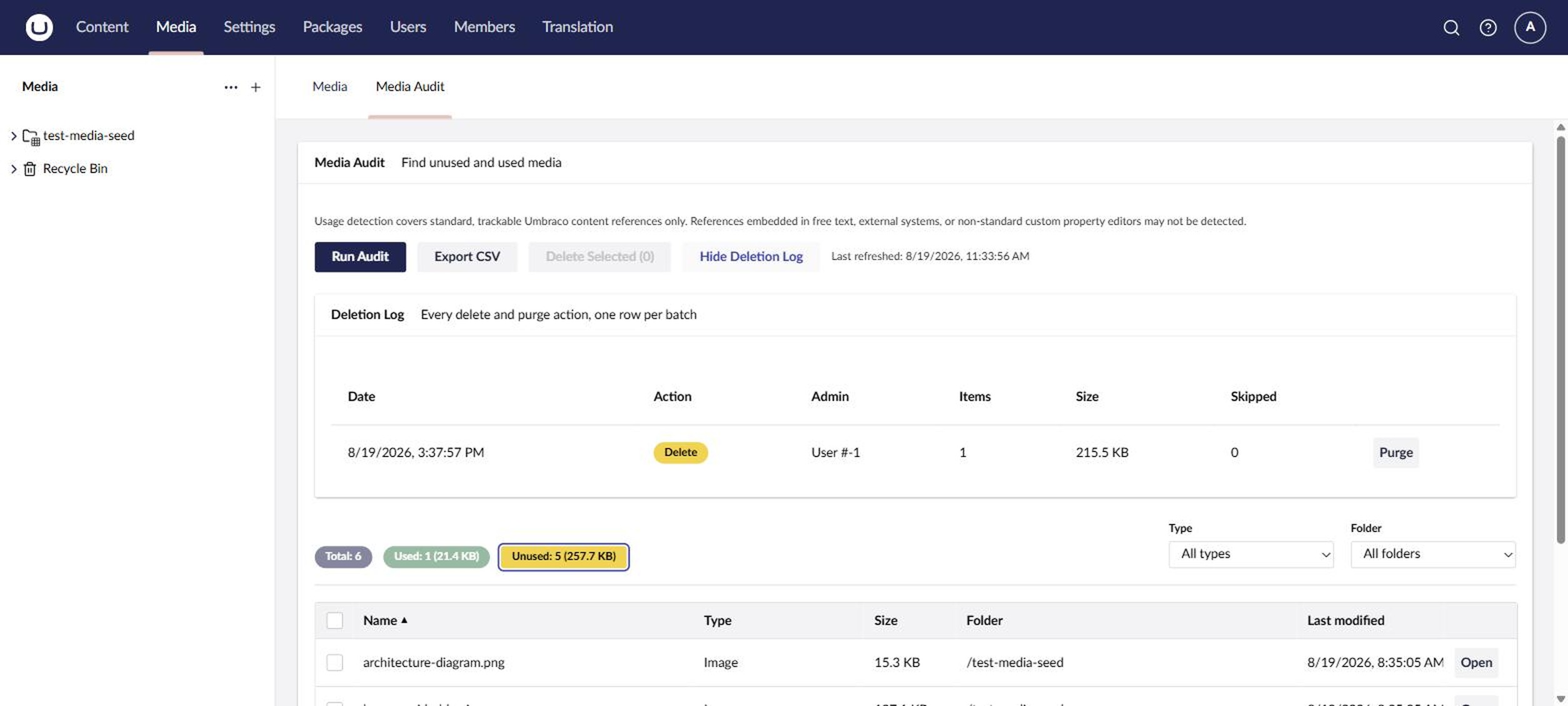Viewport: 1568px width, 706px height.
Task: Expand the Recycle Bin tree node
Action: 13,169
